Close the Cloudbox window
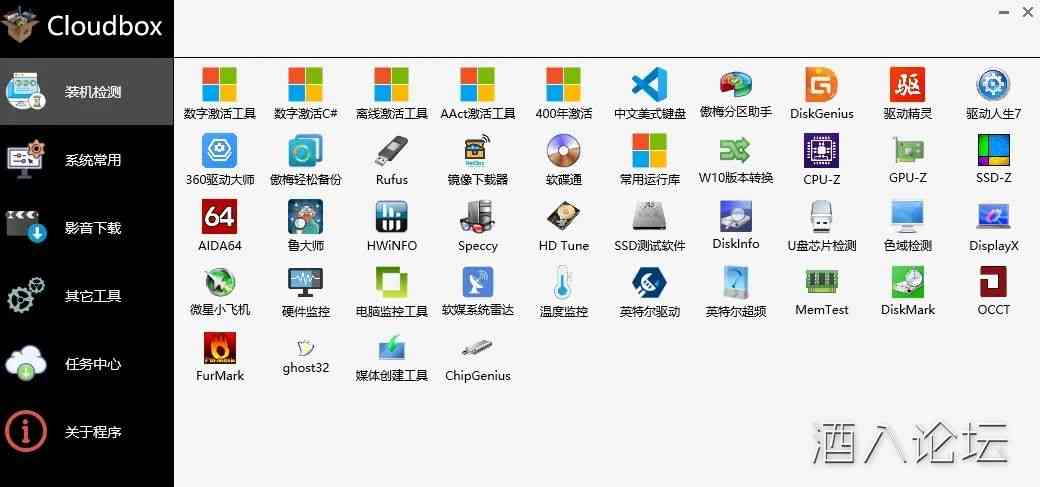Image resolution: width=1040 pixels, height=487 pixels. click(x=1026, y=13)
